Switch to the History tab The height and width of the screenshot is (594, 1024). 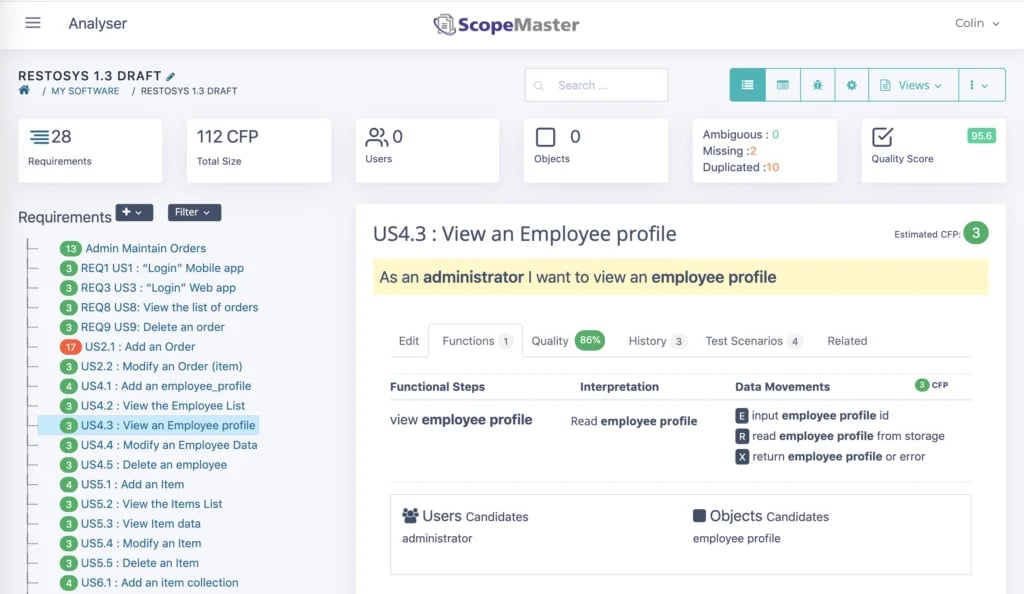click(656, 341)
